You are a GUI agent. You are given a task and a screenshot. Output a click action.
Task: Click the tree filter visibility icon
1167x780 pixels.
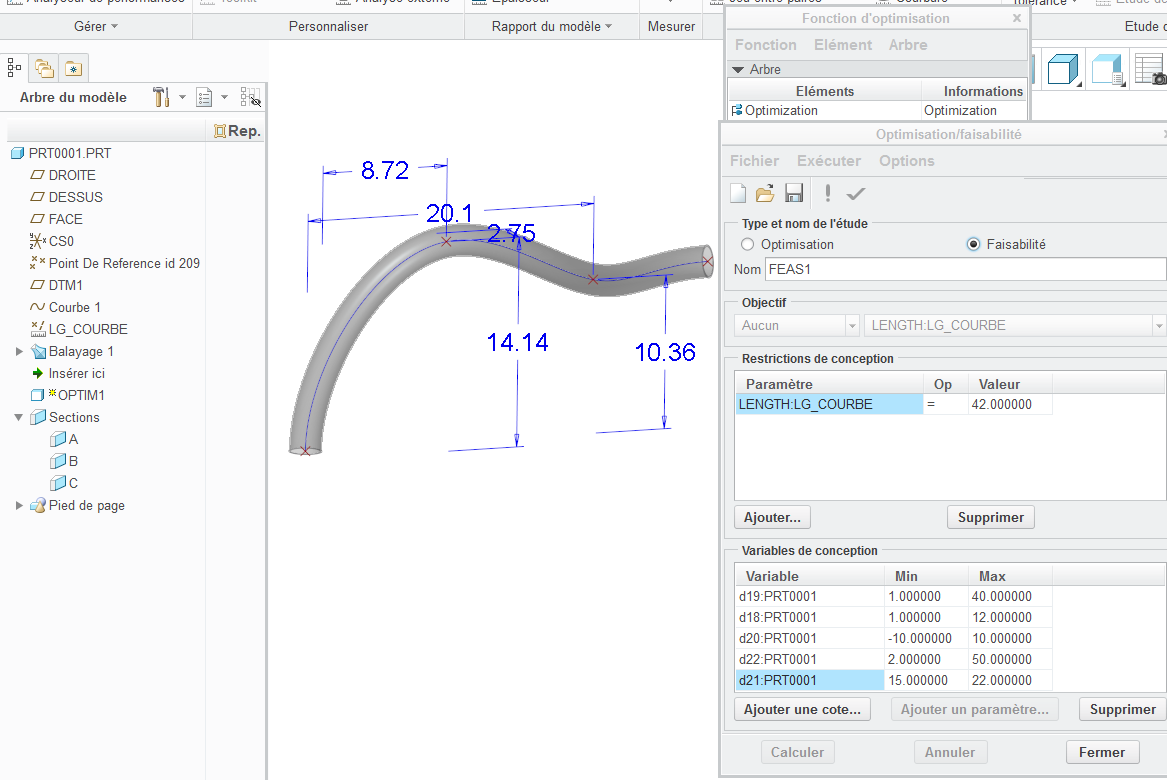(250, 97)
